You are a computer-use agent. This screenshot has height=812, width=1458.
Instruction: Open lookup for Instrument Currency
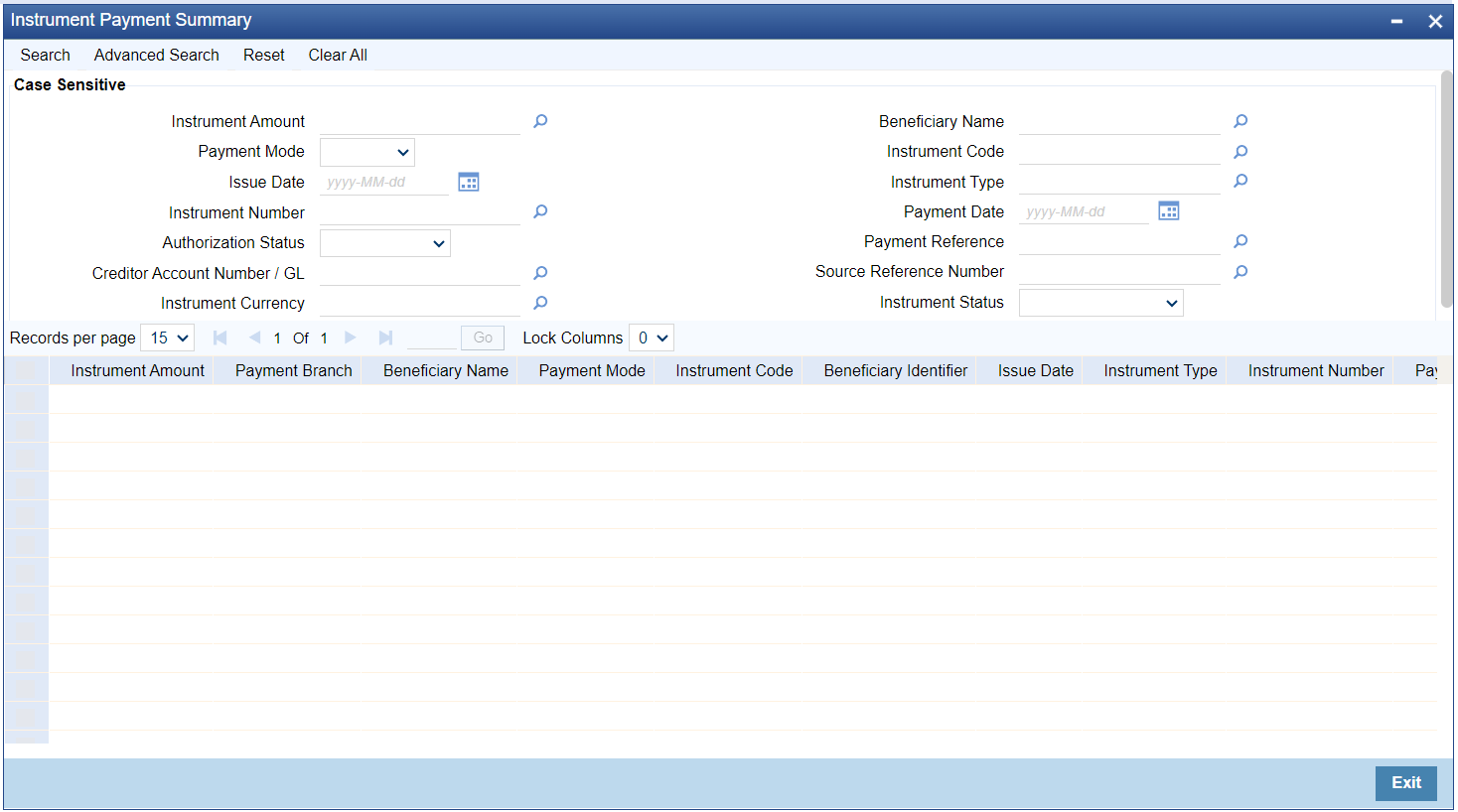pyautogui.click(x=540, y=303)
